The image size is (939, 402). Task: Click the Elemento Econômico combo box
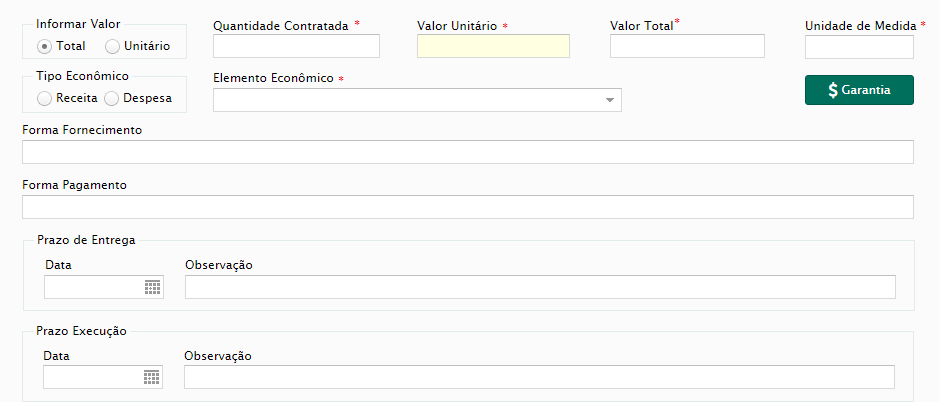click(417, 100)
